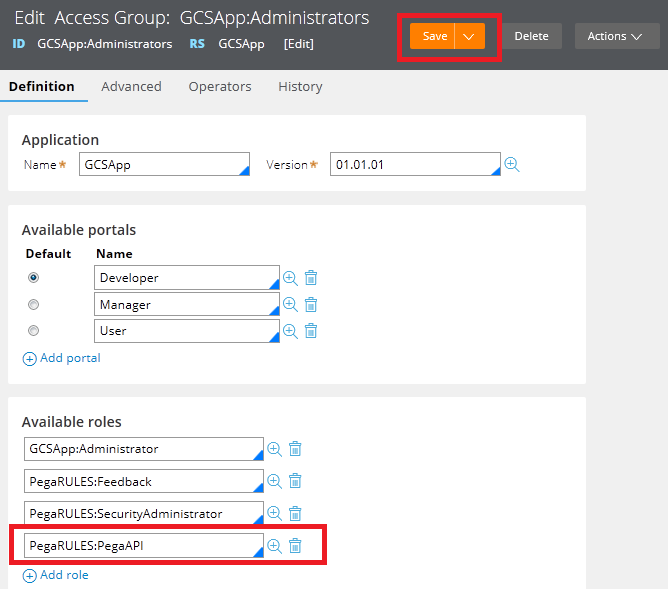Open the application Name autocomplete field
Viewport: 668px width, 589px height.
pos(164,164)
